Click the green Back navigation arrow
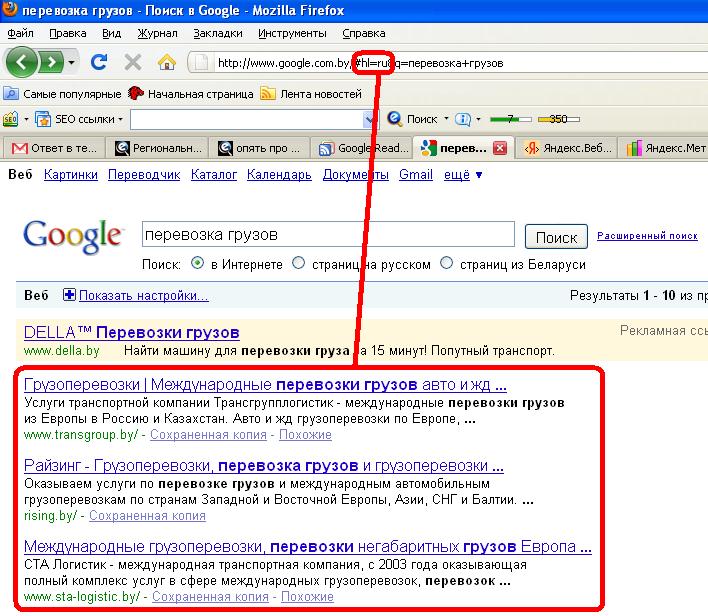Viewport: 708px width, 616px height. tap(21, 62)
